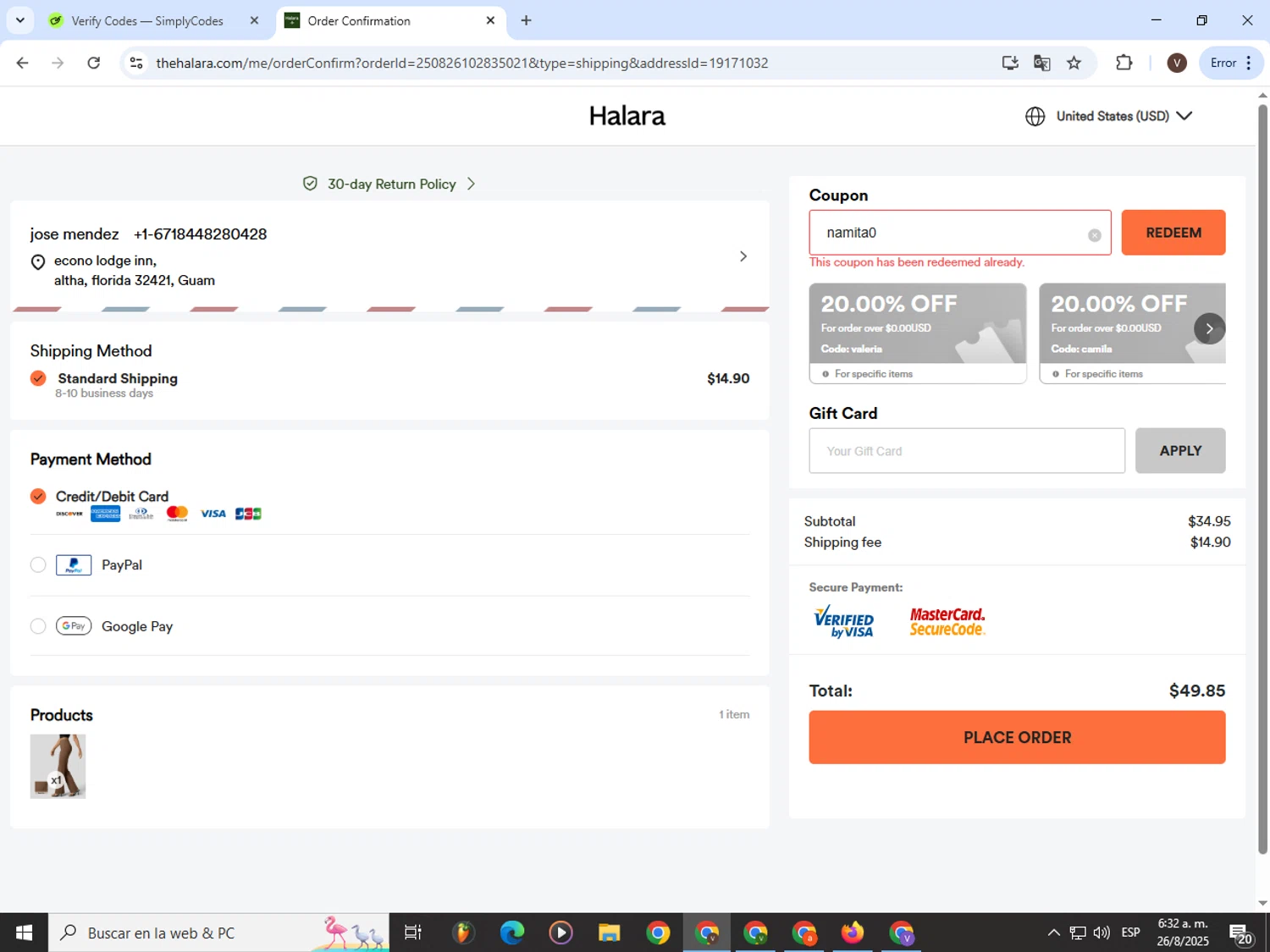1270x952 pixels.
Task: Click the Error menu button in Chrome
Action: [x=1231, y=63]
